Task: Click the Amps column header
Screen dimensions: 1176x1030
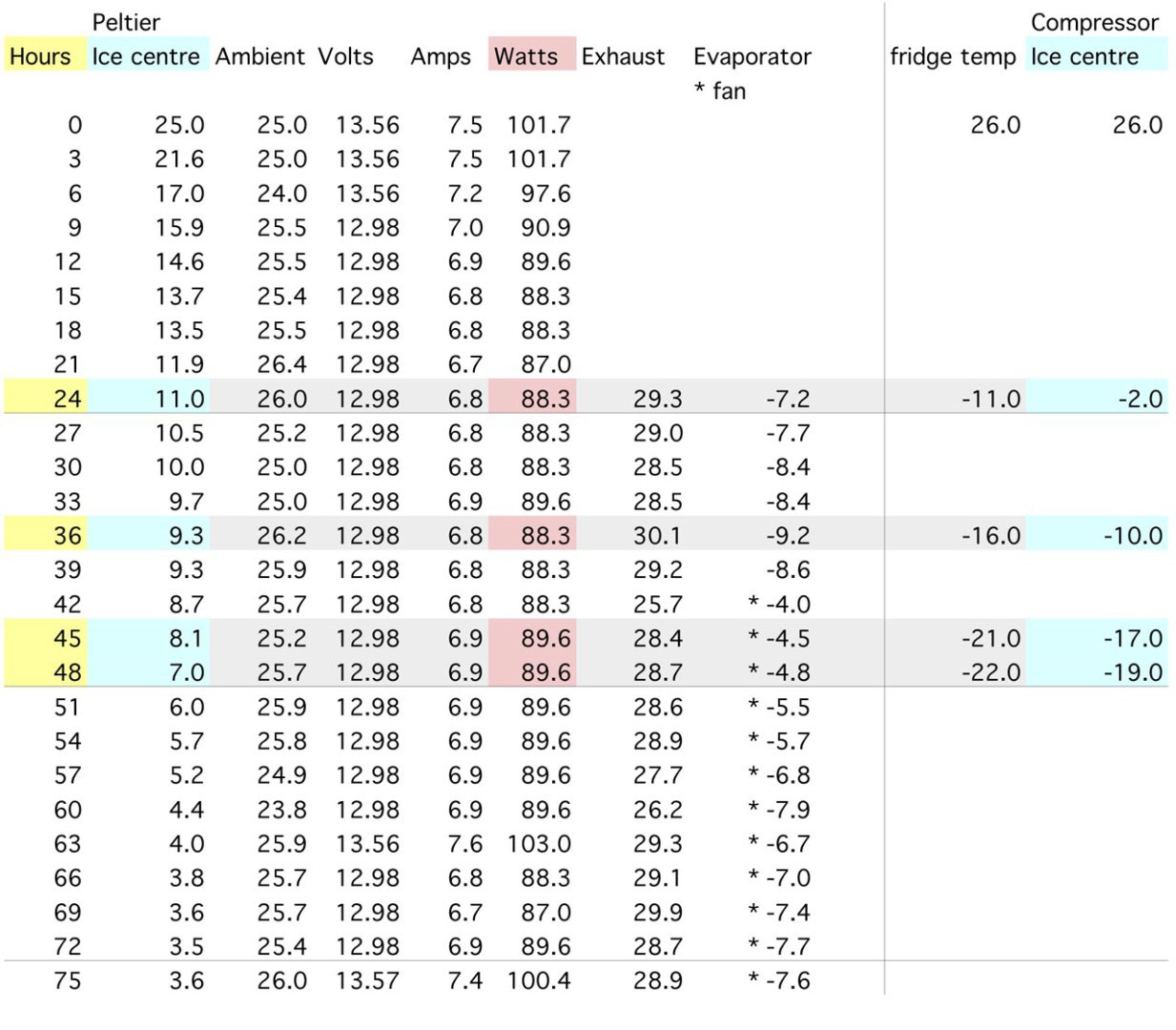Action: (x=441, y=56)
